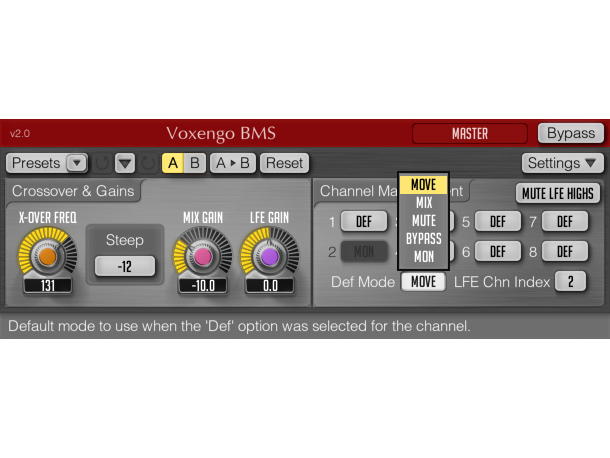Viewport: 610px width, 458px height.
Task: Click the undo arrow icon
Action: pyautogui.click(x=102, y=163)
